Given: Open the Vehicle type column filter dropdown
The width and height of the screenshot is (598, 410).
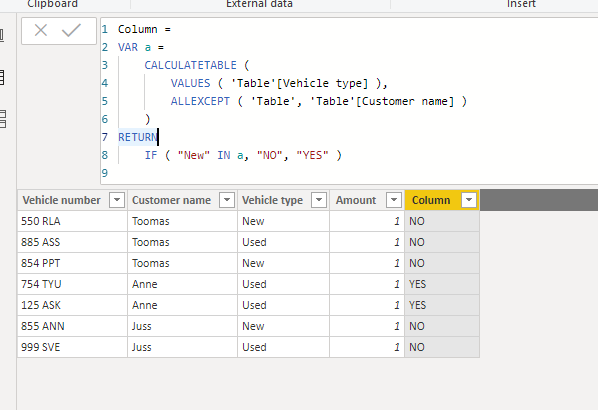Looking at the screenshot, I should [x=319, y=200].
